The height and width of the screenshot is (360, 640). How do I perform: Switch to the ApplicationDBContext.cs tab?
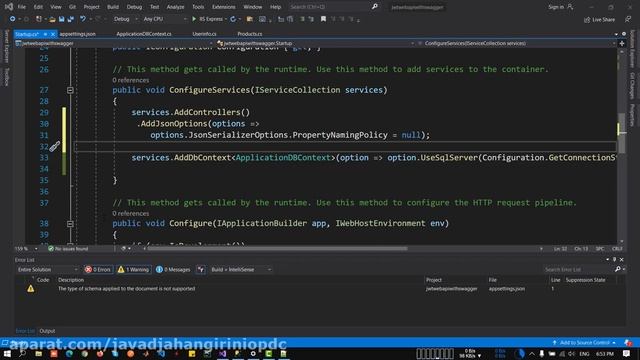[144, 34]
